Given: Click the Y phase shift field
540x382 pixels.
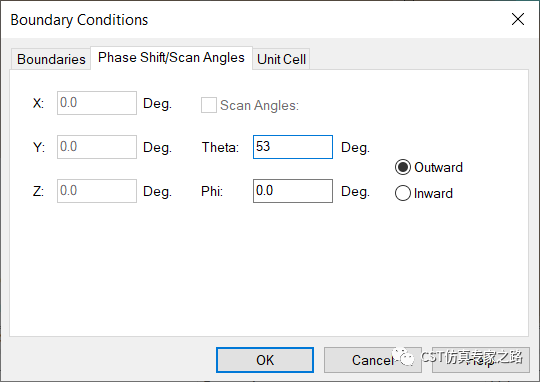Looking at the screenshot, I should click(97, 147).
